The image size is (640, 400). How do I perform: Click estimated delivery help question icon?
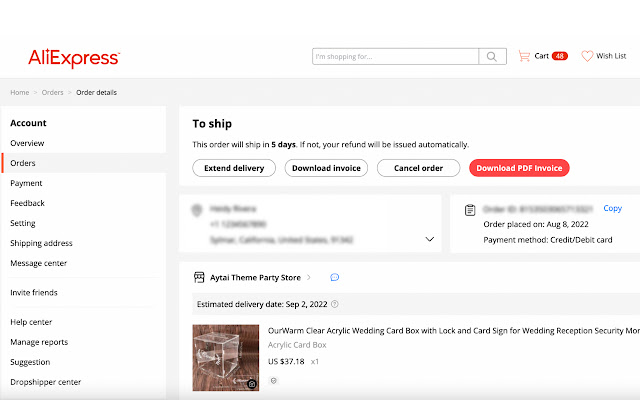point(335,304)
